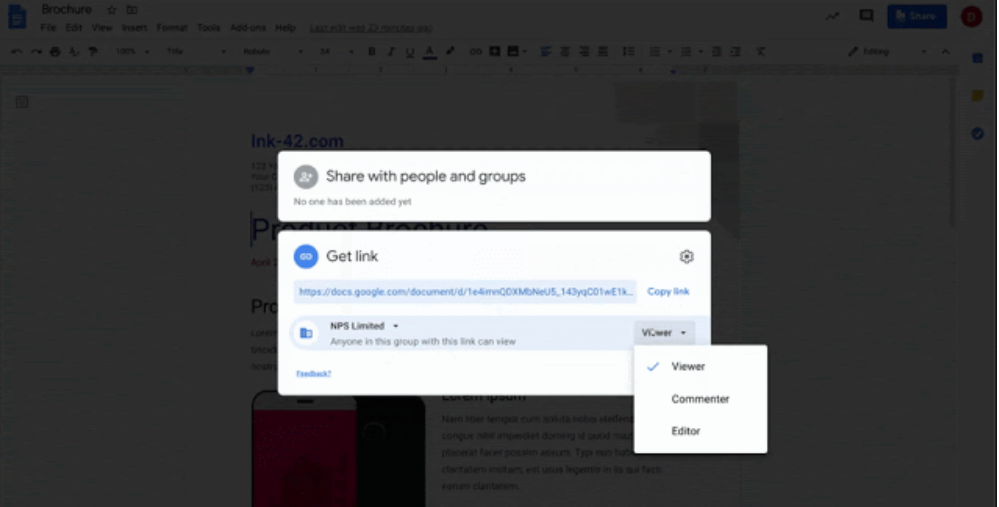Screen dimensions: 999x507
Task: Open the Format menu
Action: (172, 28)
